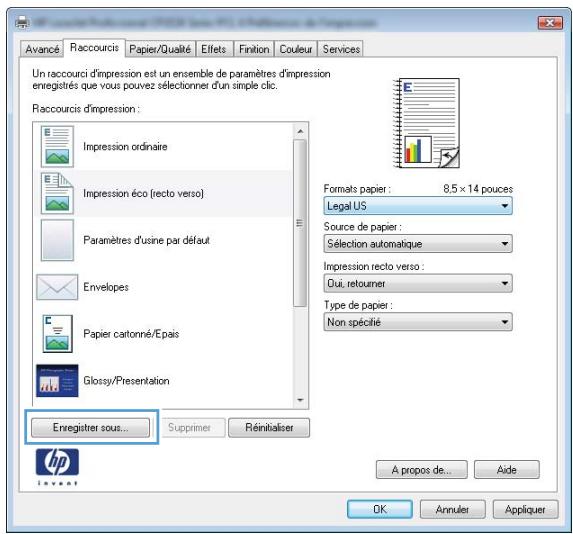The width and height of the screenshot is (573, 534).
Task: Open the Couleur tab
Action: pos(296,49)
